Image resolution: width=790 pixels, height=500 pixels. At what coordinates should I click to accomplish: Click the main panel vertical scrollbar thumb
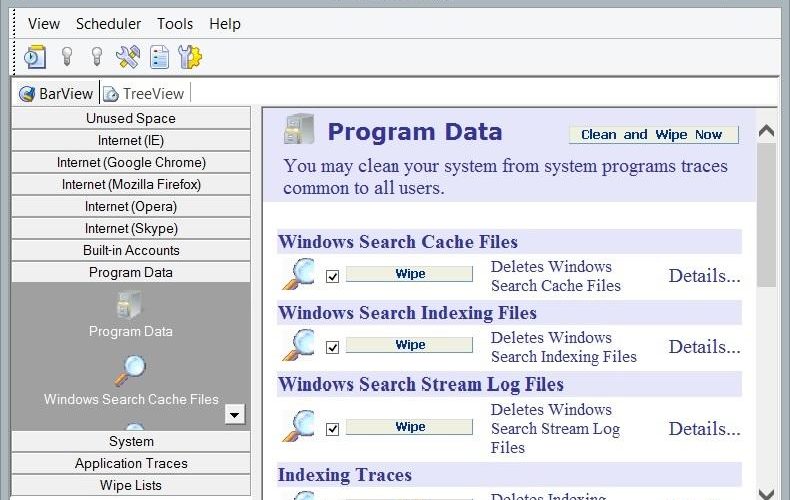point(766,215)
